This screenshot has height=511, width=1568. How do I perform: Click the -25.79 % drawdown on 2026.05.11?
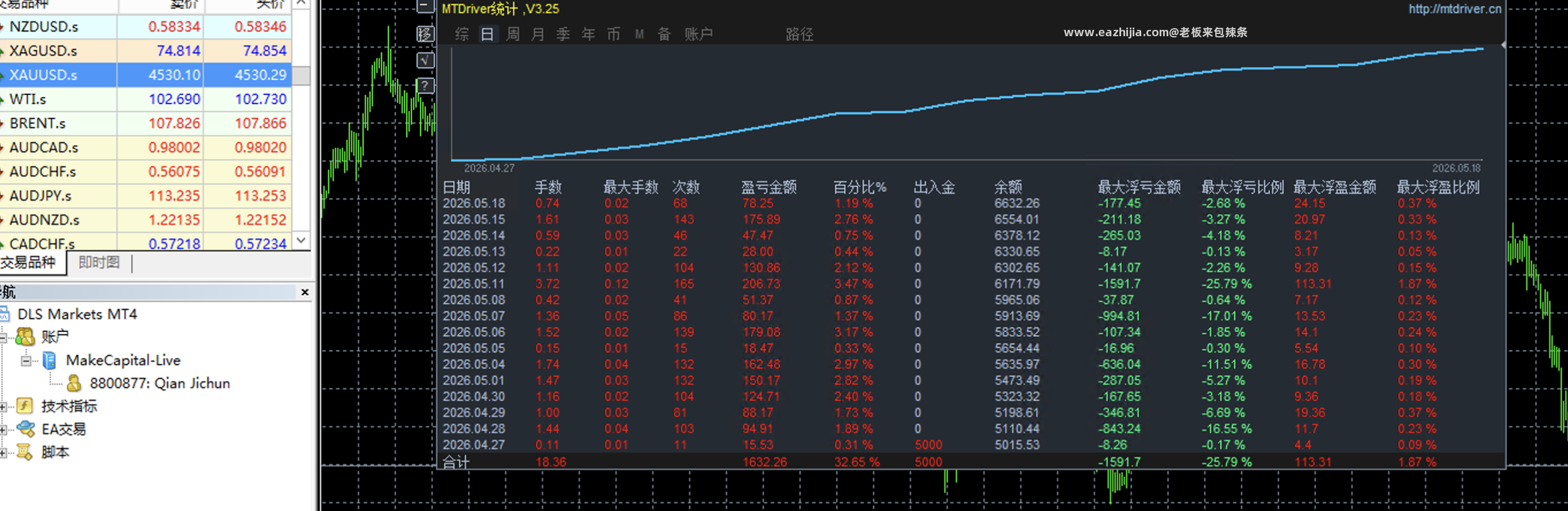tap(1226, 284)
